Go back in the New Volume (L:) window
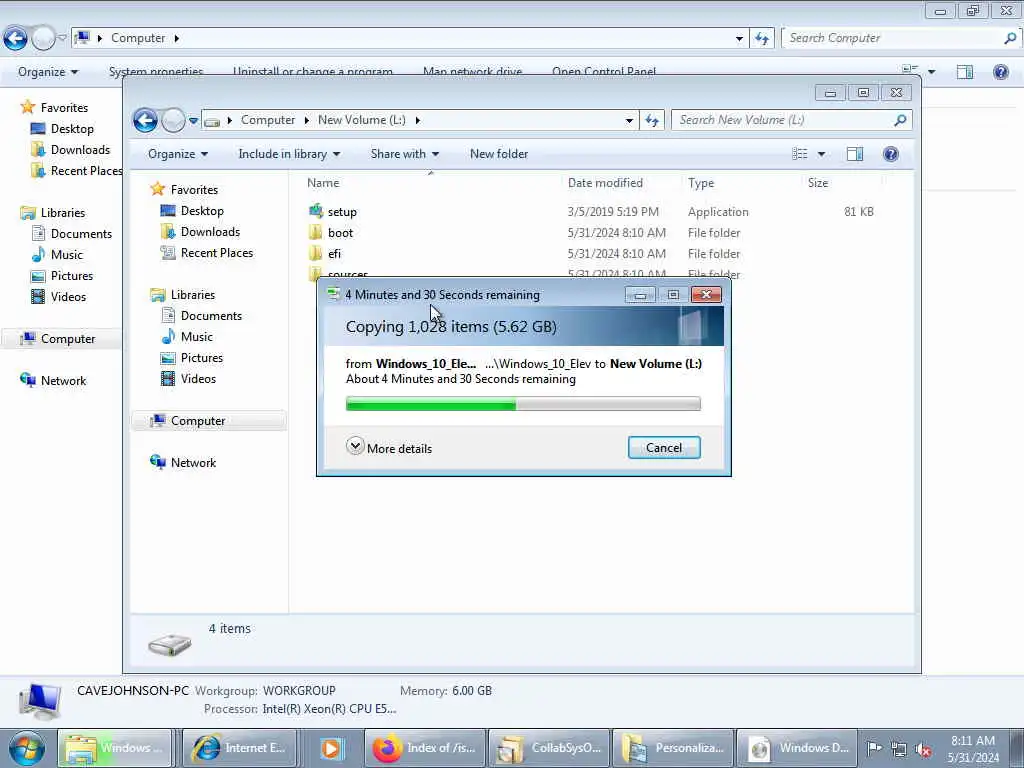Screen dimensions: 1024x768 point(145,120)
